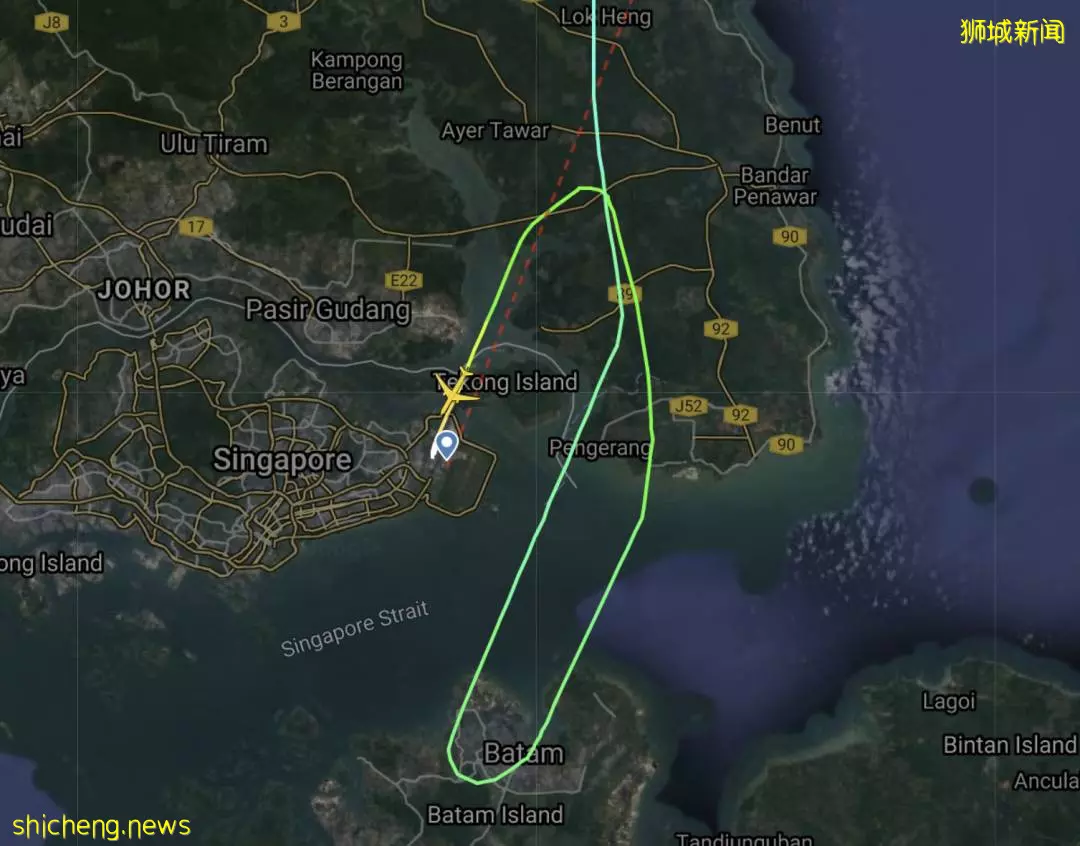Open the shicheng.news watermark link

(101, 825)
